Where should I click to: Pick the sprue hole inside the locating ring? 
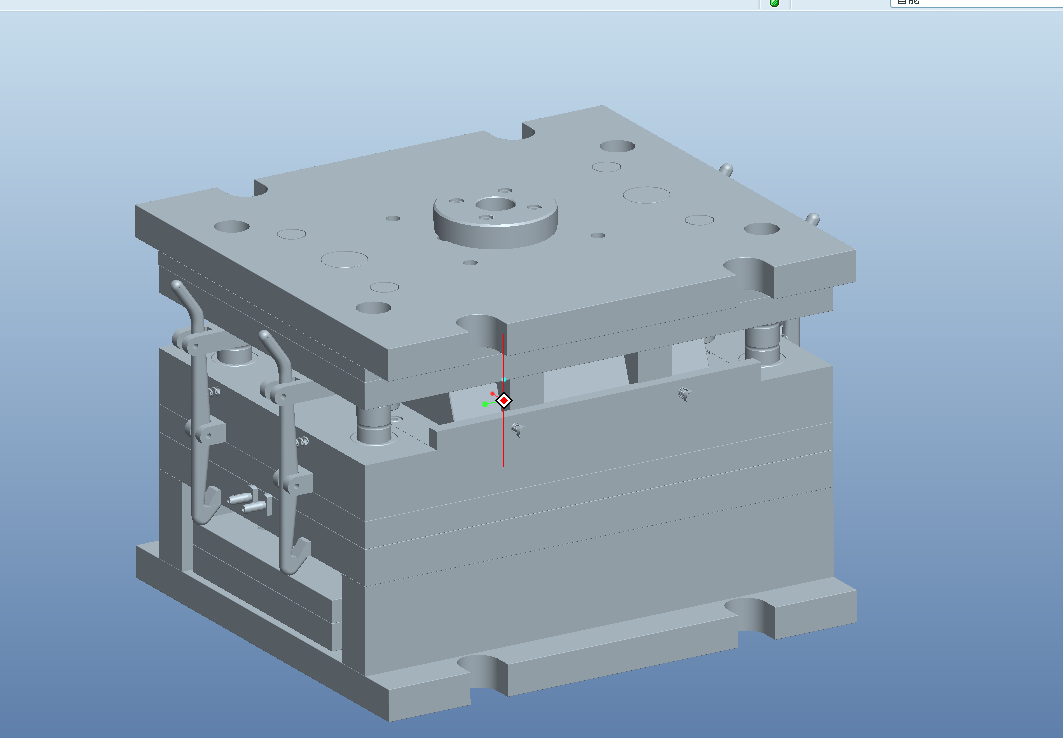[x=495, y=205]
